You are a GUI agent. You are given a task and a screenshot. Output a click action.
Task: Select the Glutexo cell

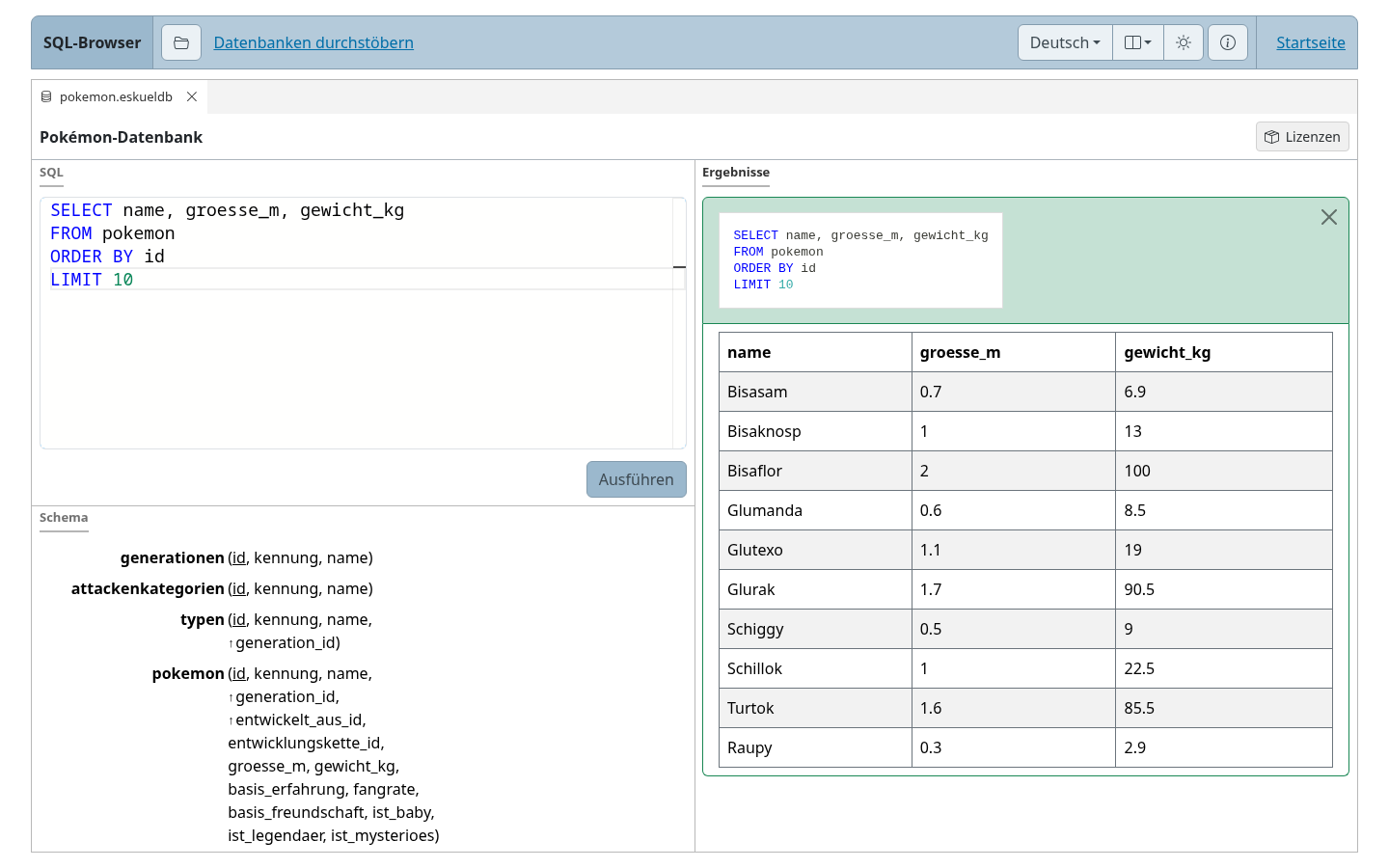(815, 550)
